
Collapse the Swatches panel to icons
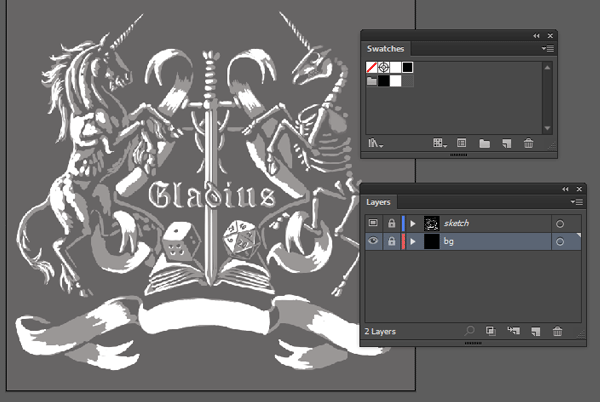[x=536, y=36]
